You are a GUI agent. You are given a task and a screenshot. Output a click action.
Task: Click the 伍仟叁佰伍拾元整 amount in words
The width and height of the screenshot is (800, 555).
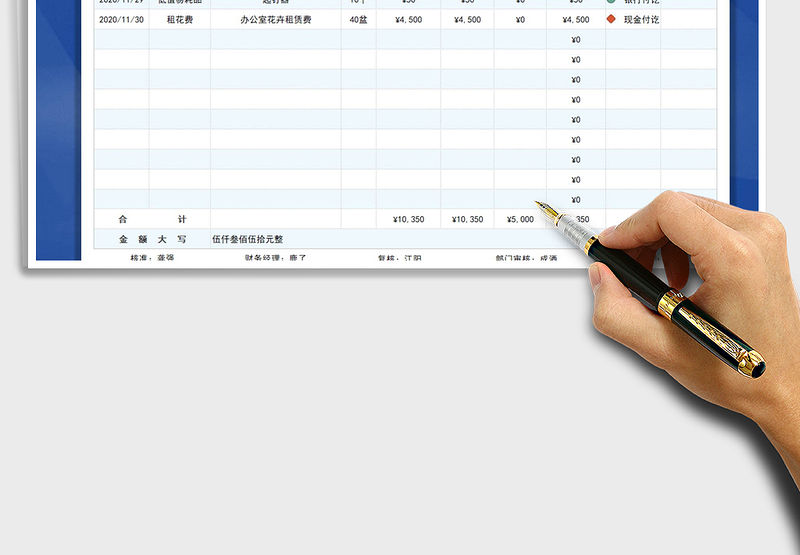tap(248, 239)
